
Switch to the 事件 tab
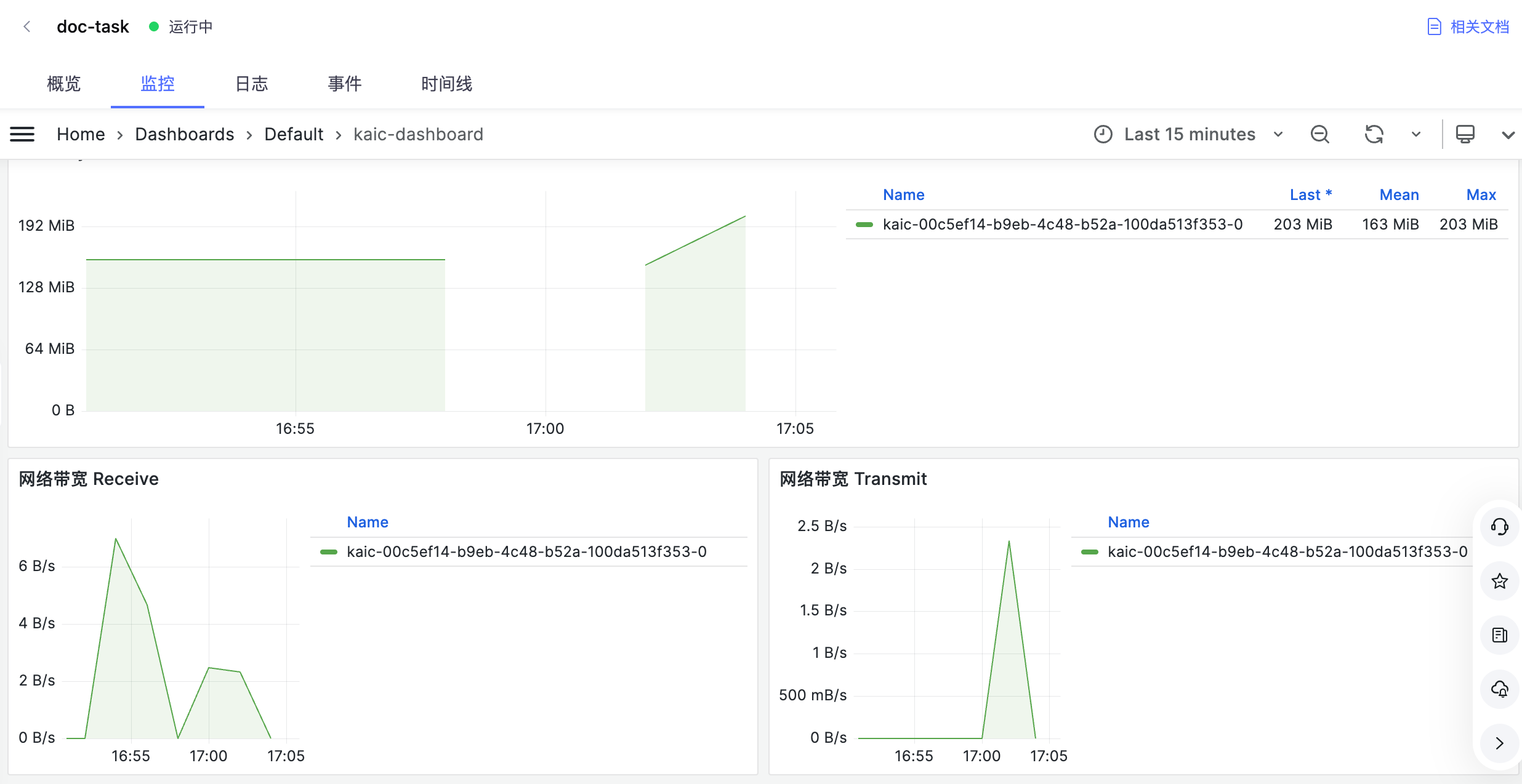tap(344, 84)
